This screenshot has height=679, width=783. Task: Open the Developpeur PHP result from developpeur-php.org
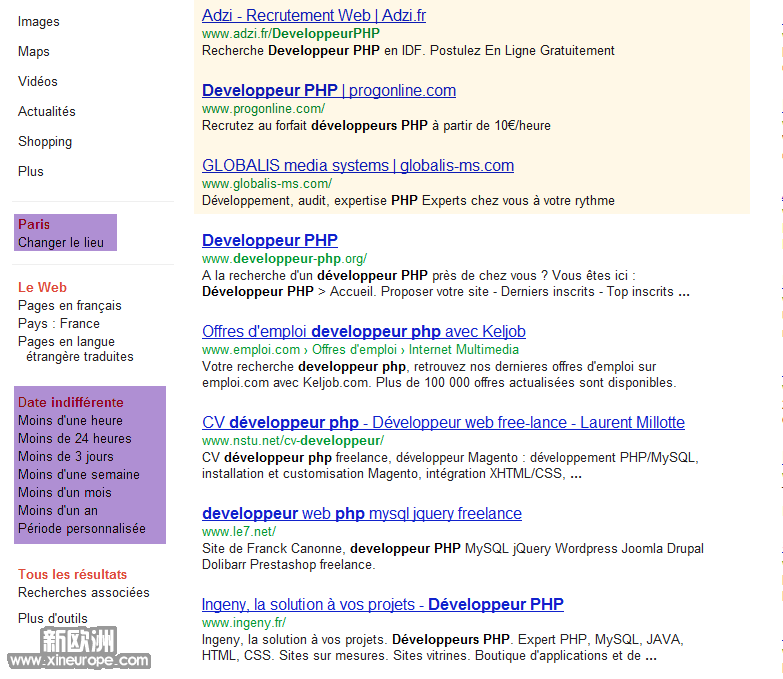[270, 240]
